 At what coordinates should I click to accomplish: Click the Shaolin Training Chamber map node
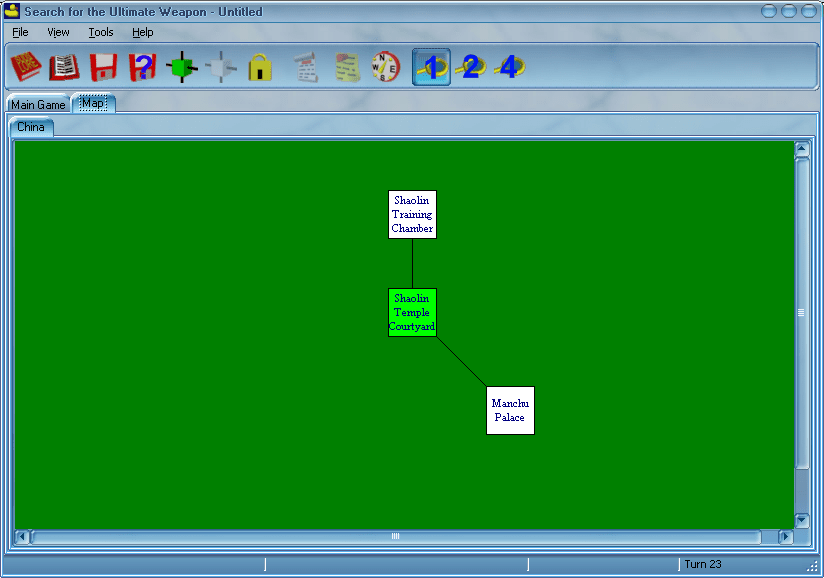click(412, 214)
